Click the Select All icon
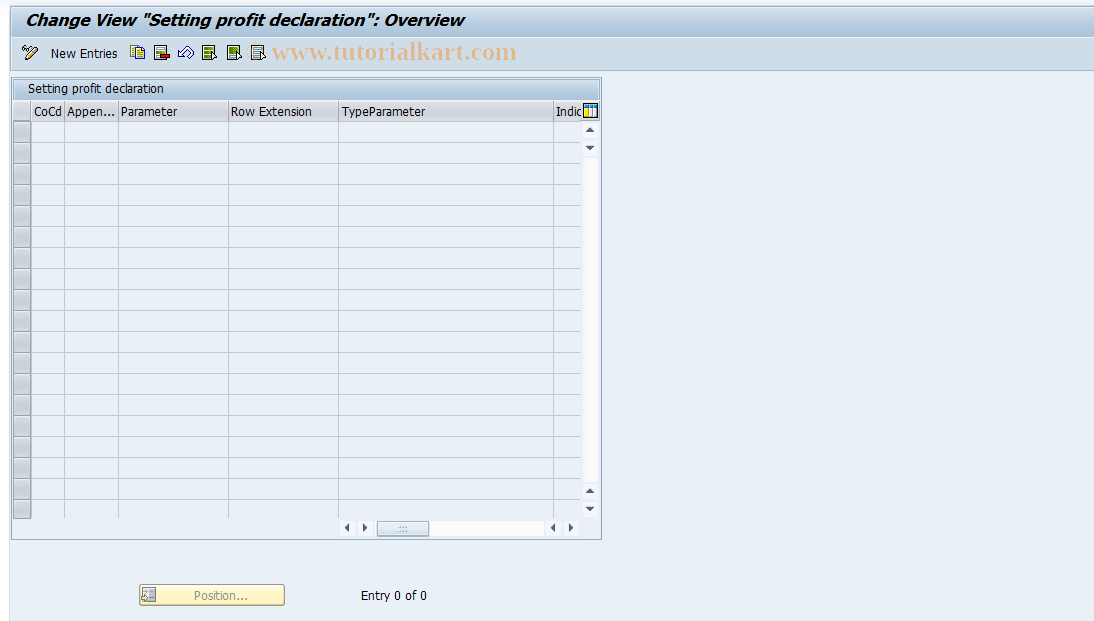This screenshot has height=621, width=1094. [x=209, y=53]
